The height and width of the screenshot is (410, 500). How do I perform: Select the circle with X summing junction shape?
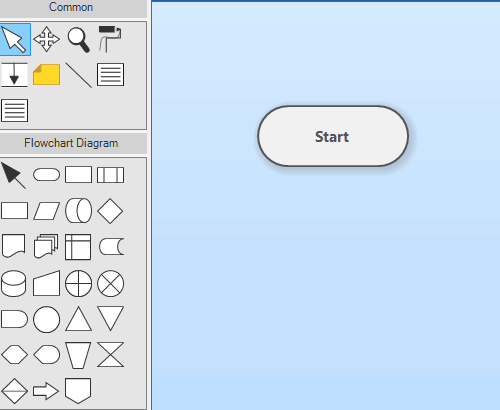(x=111, y=284)
